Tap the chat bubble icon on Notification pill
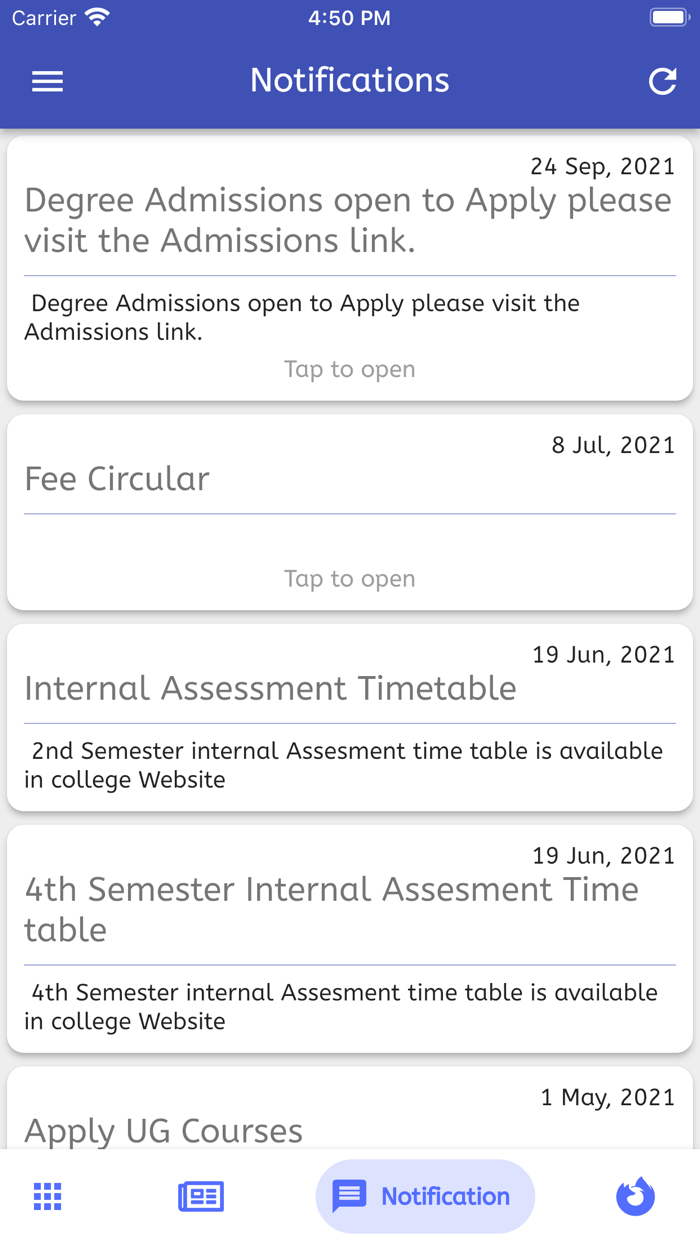Screen dimensions: 700x1244 tap(349, 1195)
